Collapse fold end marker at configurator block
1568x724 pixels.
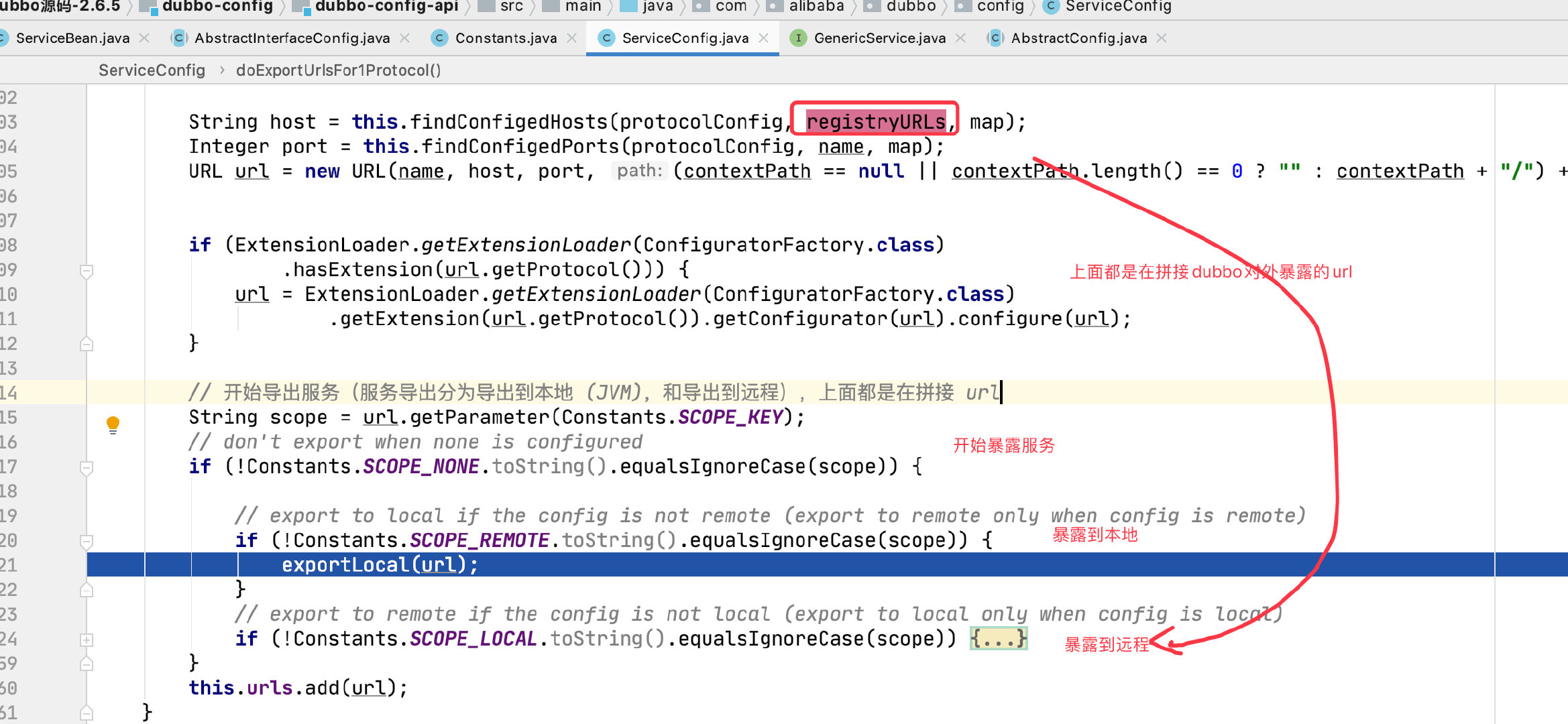[86, 344]
